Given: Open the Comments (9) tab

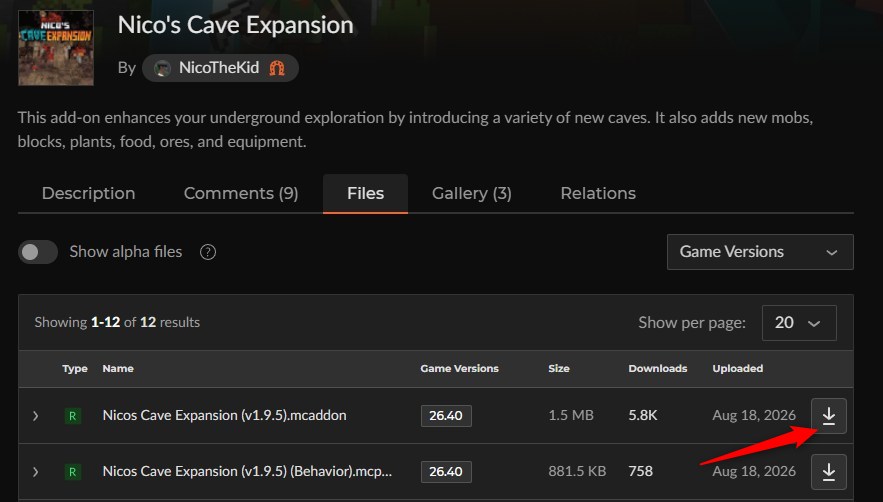Looking at the screenshot, I should point(241,193).
